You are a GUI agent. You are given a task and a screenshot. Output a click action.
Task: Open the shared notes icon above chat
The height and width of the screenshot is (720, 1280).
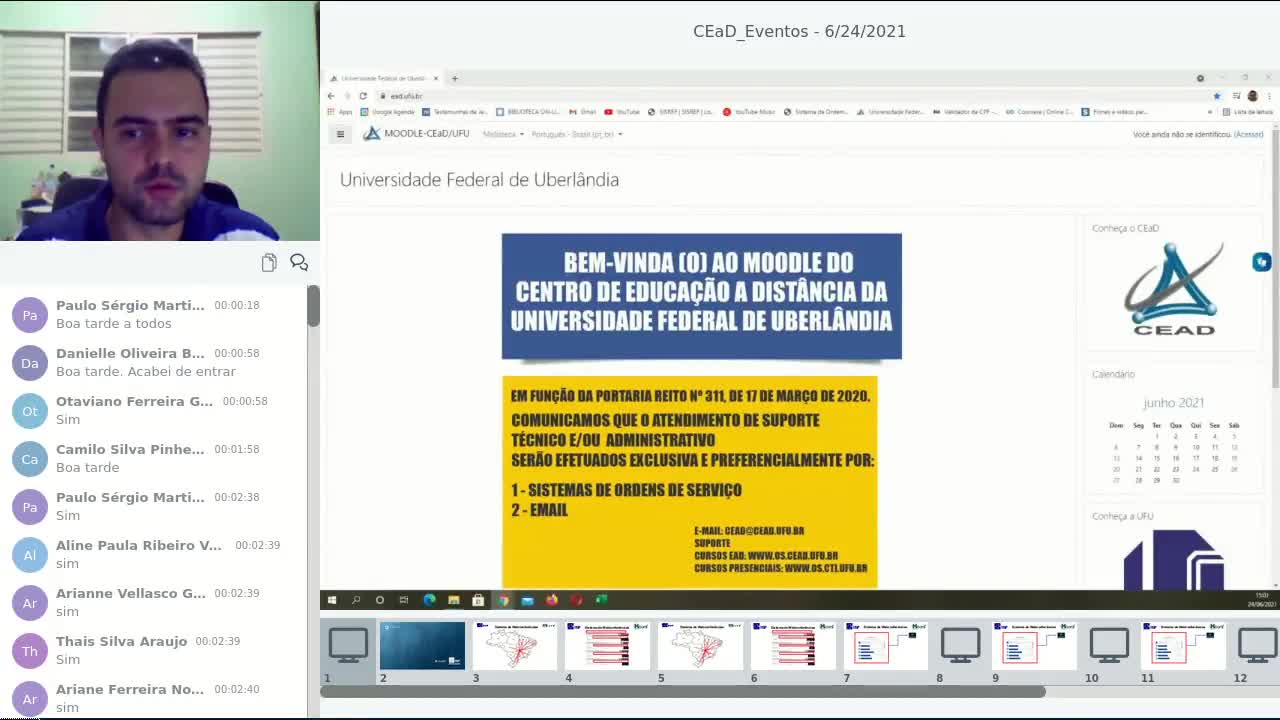pos(269,262)
